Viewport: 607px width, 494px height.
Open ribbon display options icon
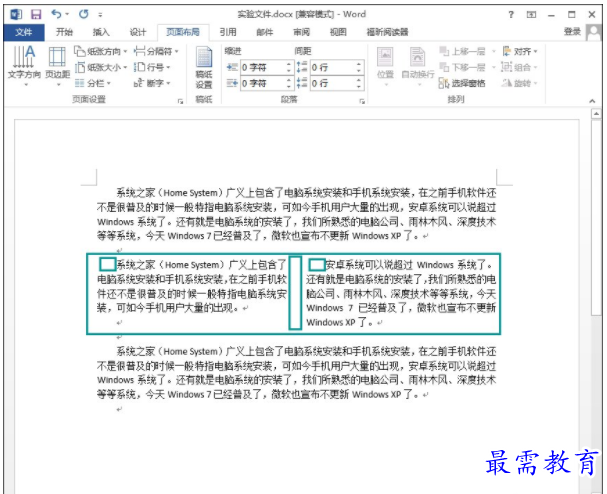click(531, 15)
